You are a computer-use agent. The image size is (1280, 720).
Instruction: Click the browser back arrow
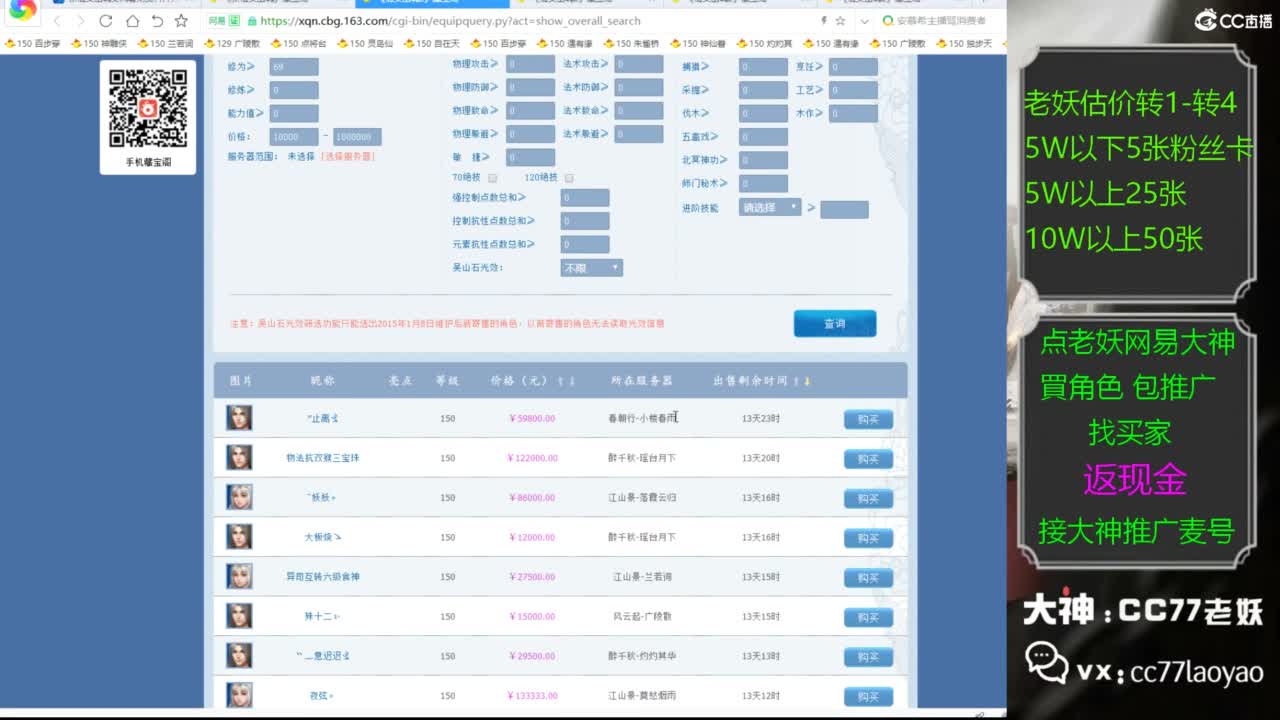pyautogui.click(x=57, y=21)
